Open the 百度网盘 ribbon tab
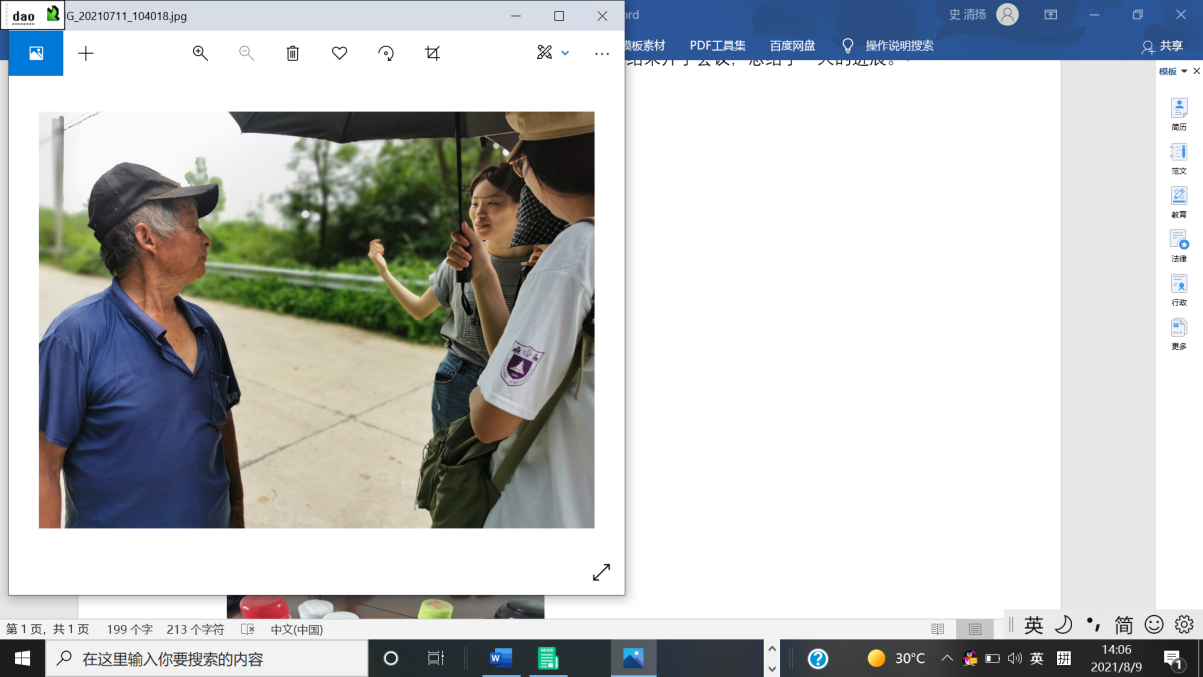 point(792,46)
